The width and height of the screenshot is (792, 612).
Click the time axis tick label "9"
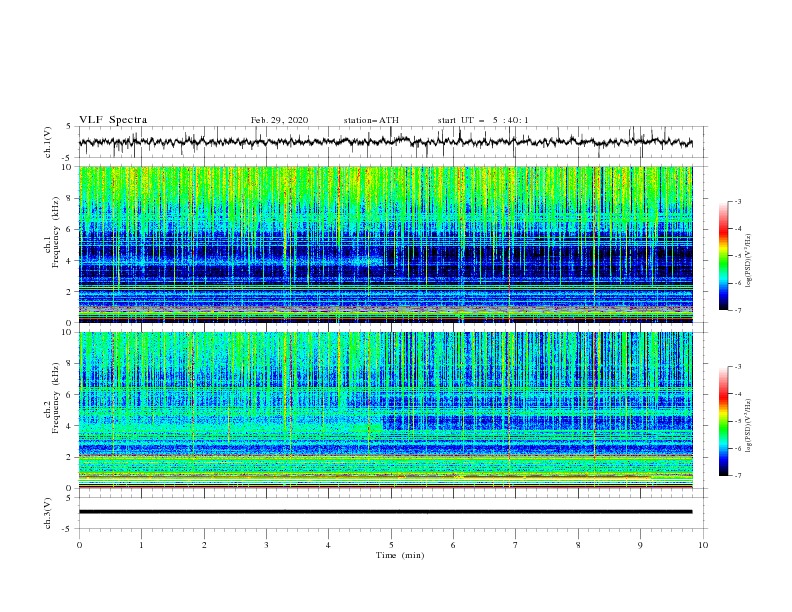point(640,545)
